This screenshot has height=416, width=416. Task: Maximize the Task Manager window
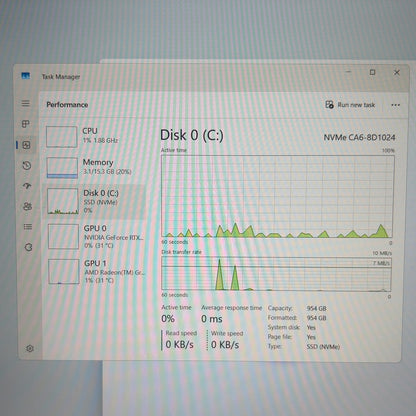point(372,72)
